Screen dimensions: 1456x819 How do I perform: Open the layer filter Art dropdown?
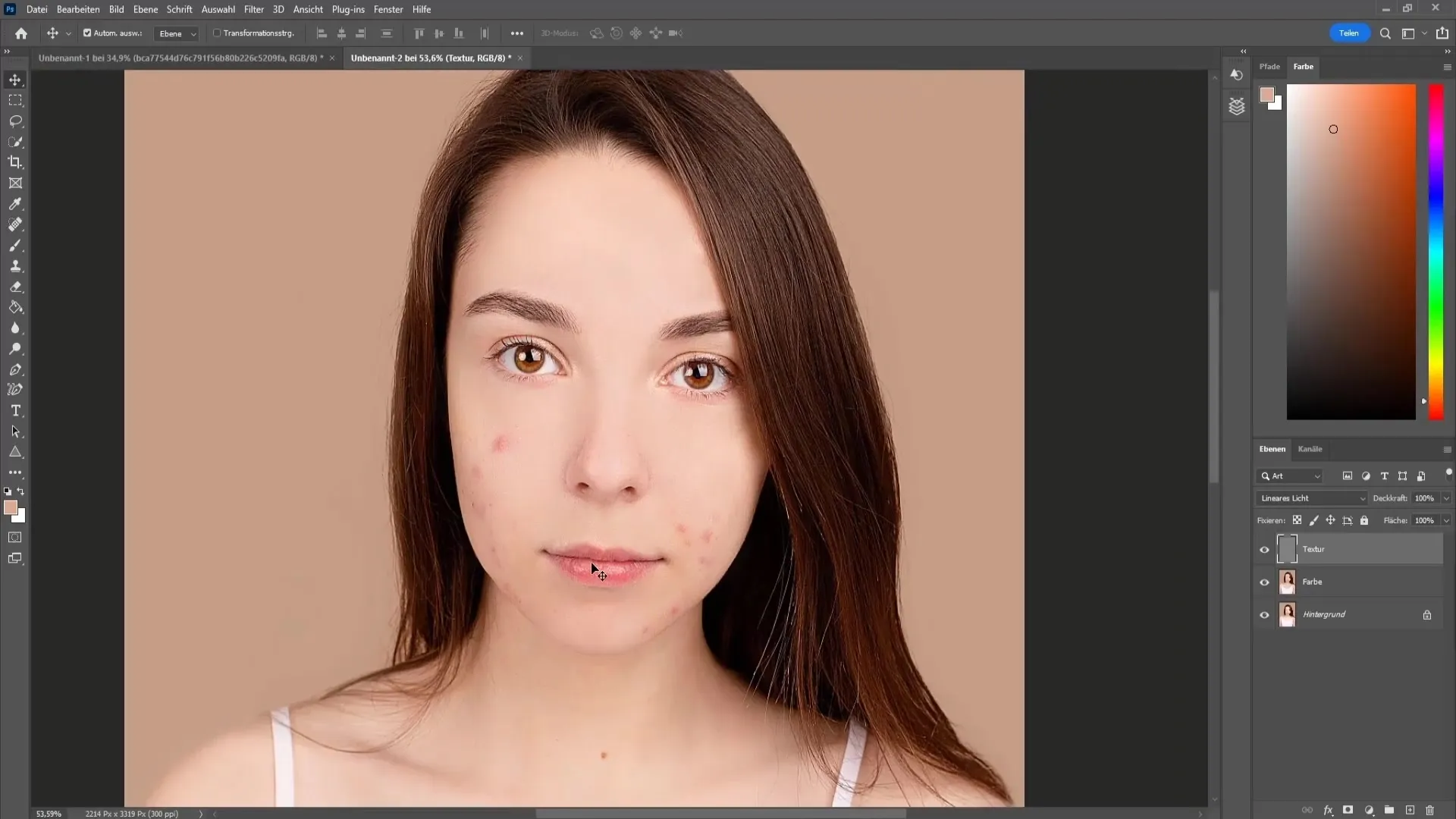click(x=1290, y=476)
